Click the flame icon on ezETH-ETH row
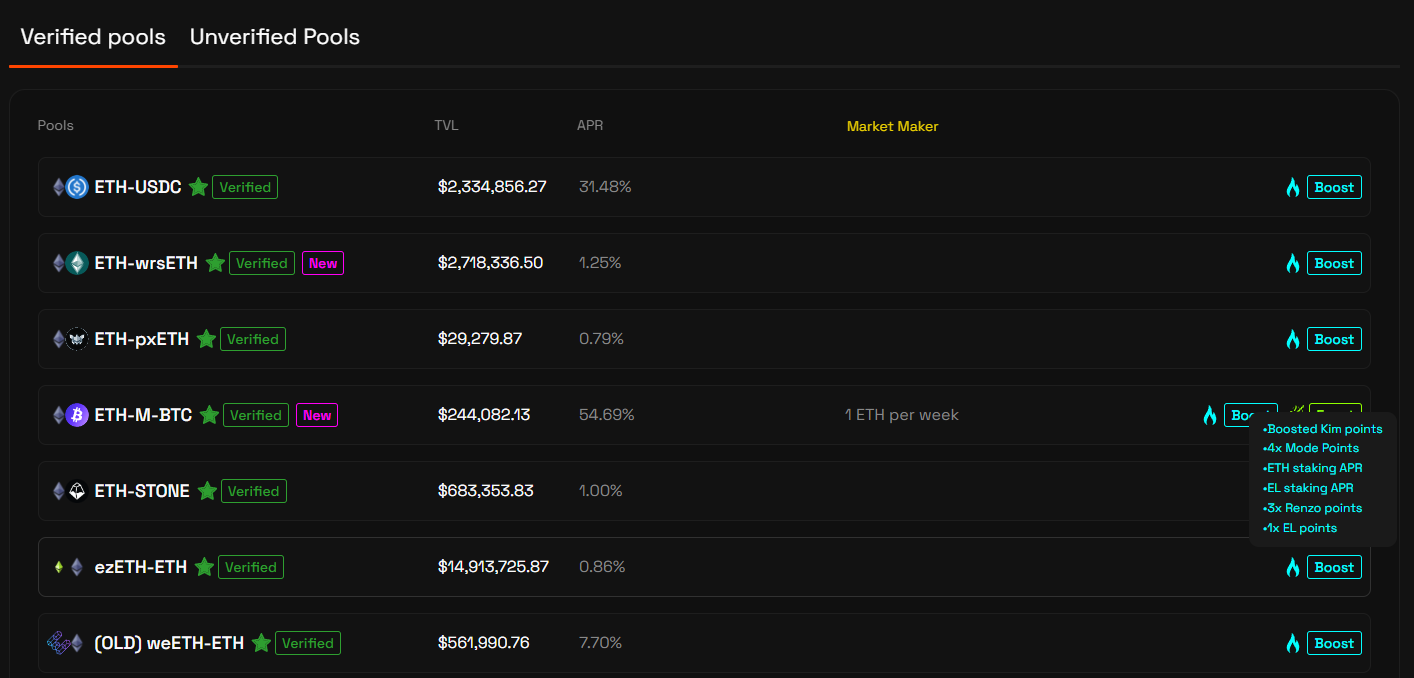Image resolution: width=1414 pixels, height=678 pixels. coord(1293,567)
